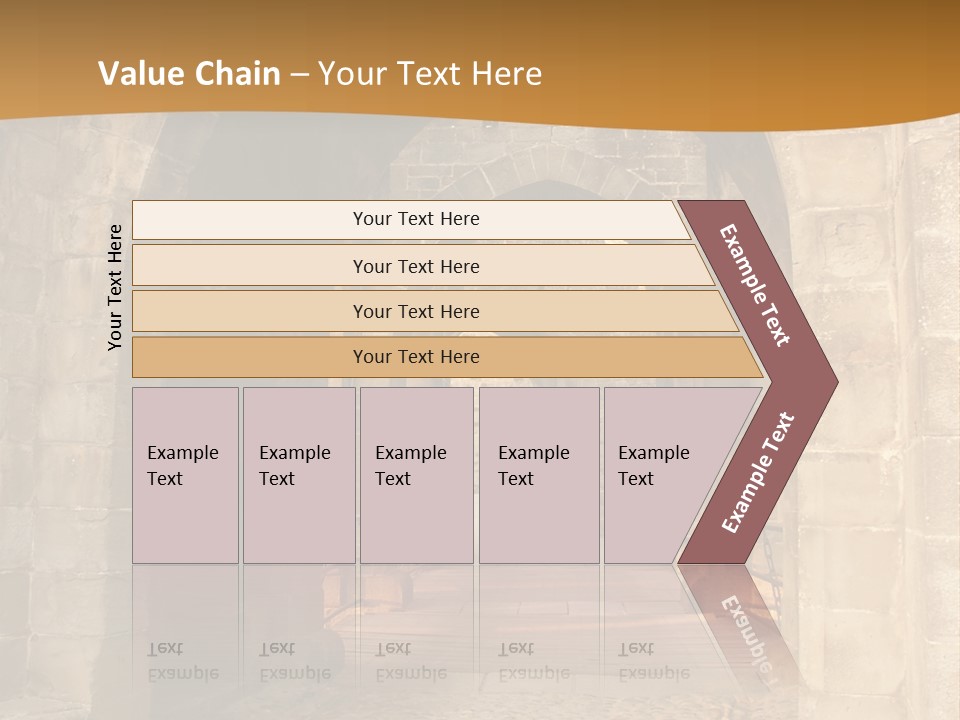Select the second "Your Text Here" horizontal bar
The image size is (960, 720).
point(415,266)
